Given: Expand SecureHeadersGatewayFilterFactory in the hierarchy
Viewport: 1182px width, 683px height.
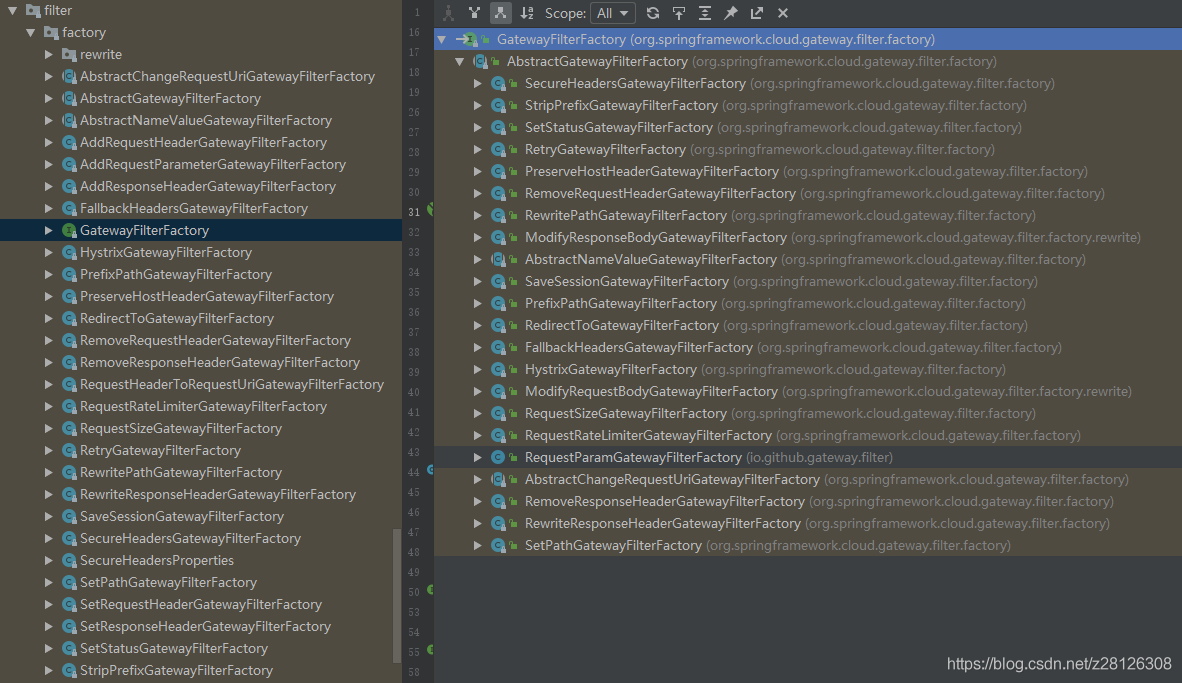Looking at the screenshot, I should (478, 84).
